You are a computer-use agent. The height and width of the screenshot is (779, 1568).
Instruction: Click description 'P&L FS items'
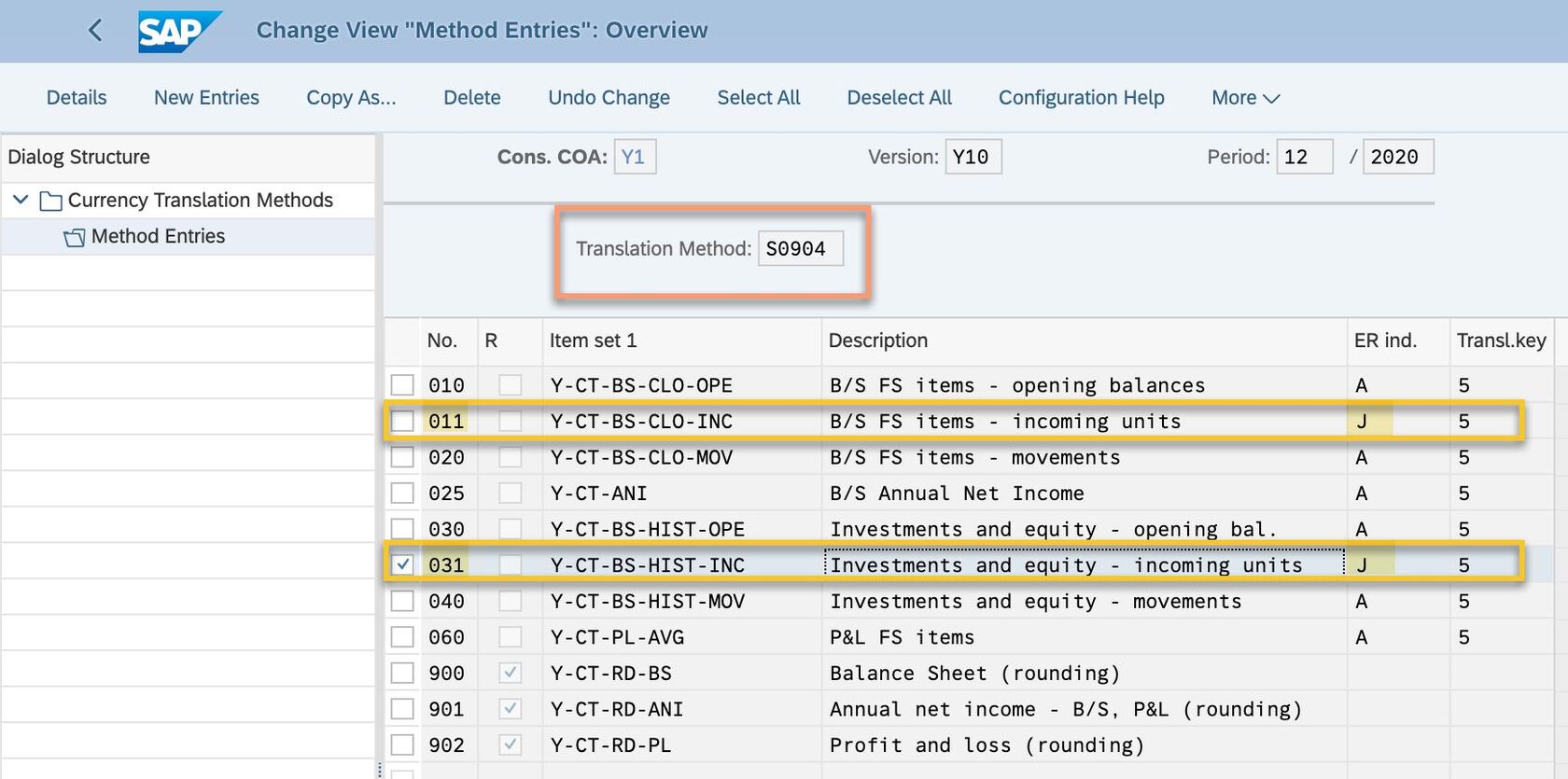(x=902, y=637)
